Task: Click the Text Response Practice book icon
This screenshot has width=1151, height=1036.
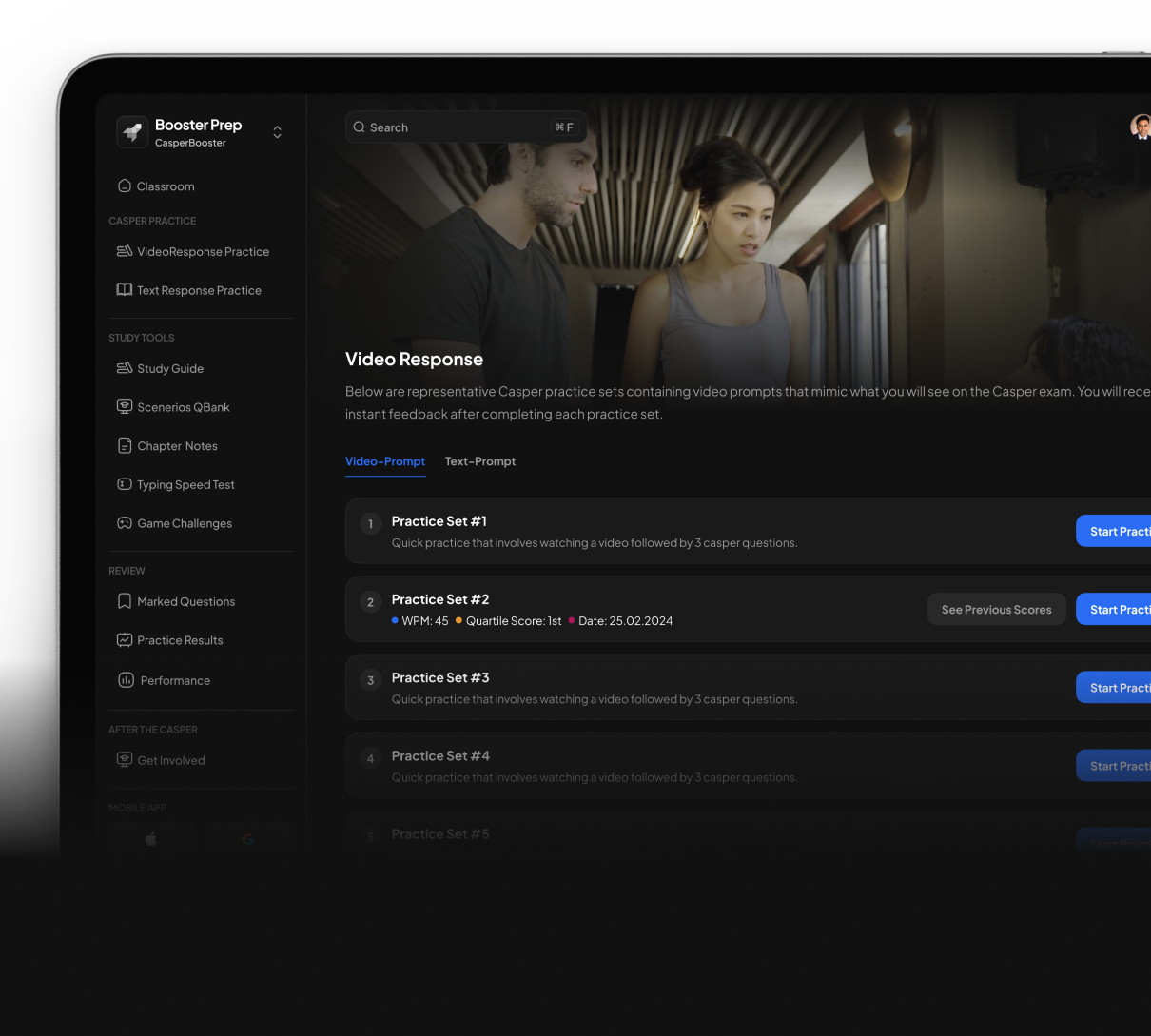Action: 124,290
